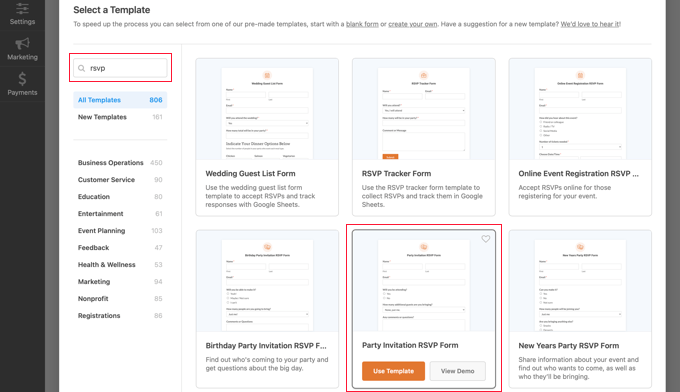Filter by Business Operations category
The image size is (680, 392).
tap(120, 163)
